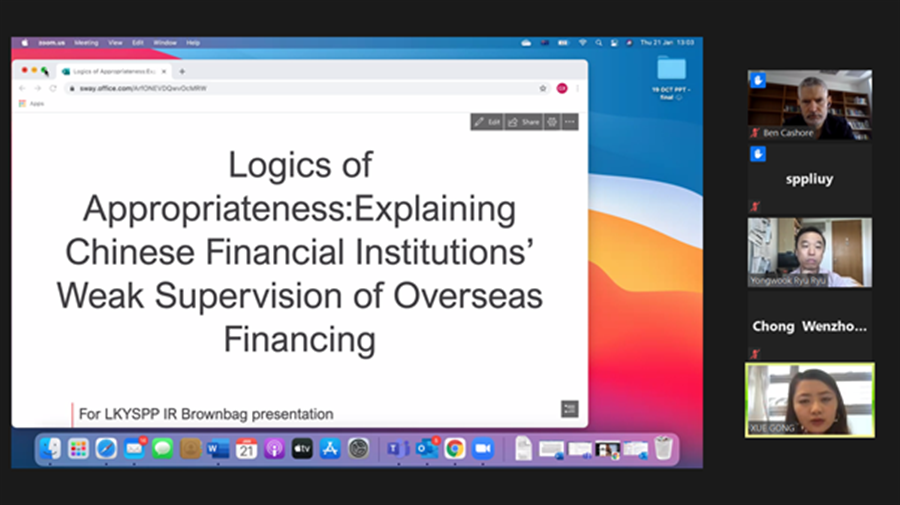
Task: Open the Meeting menu in menu bar
Action: click(86, 43)
